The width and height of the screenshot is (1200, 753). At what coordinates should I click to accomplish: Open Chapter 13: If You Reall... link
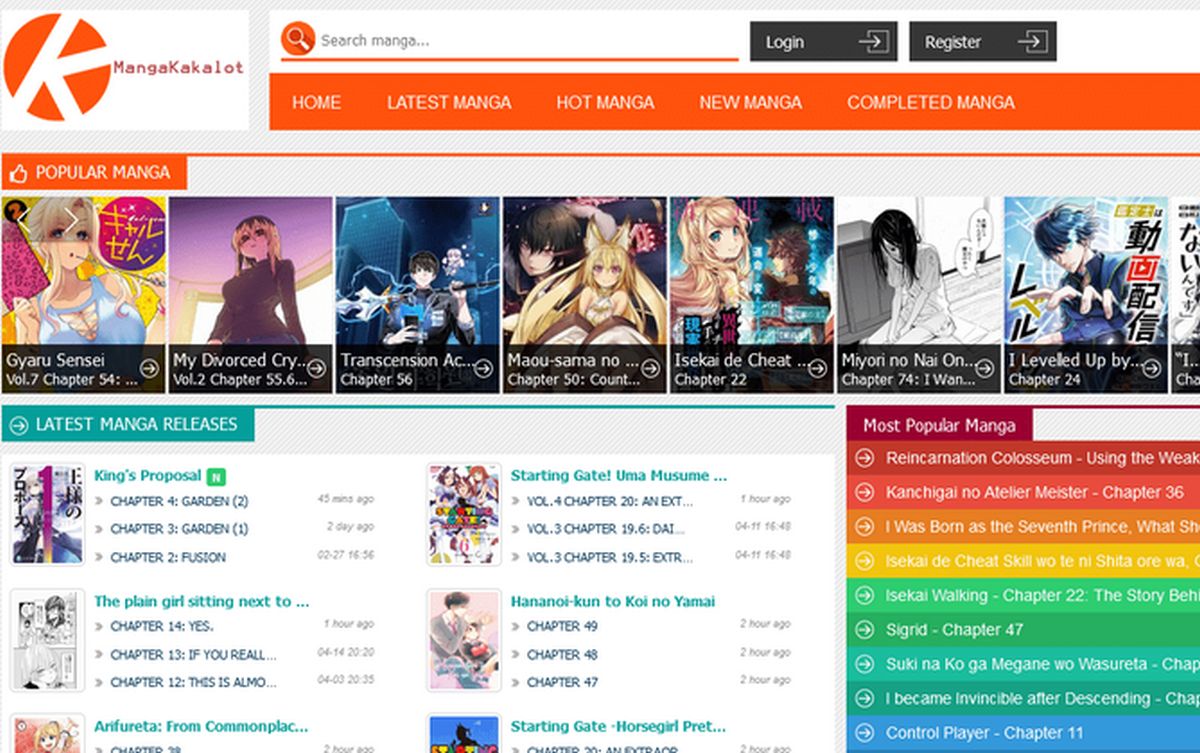click(194, 655)
